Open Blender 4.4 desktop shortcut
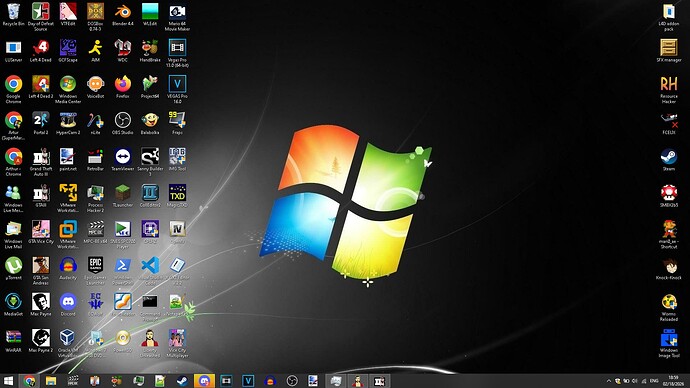This screenshot has width=690, height=388. tap(123, 15)
